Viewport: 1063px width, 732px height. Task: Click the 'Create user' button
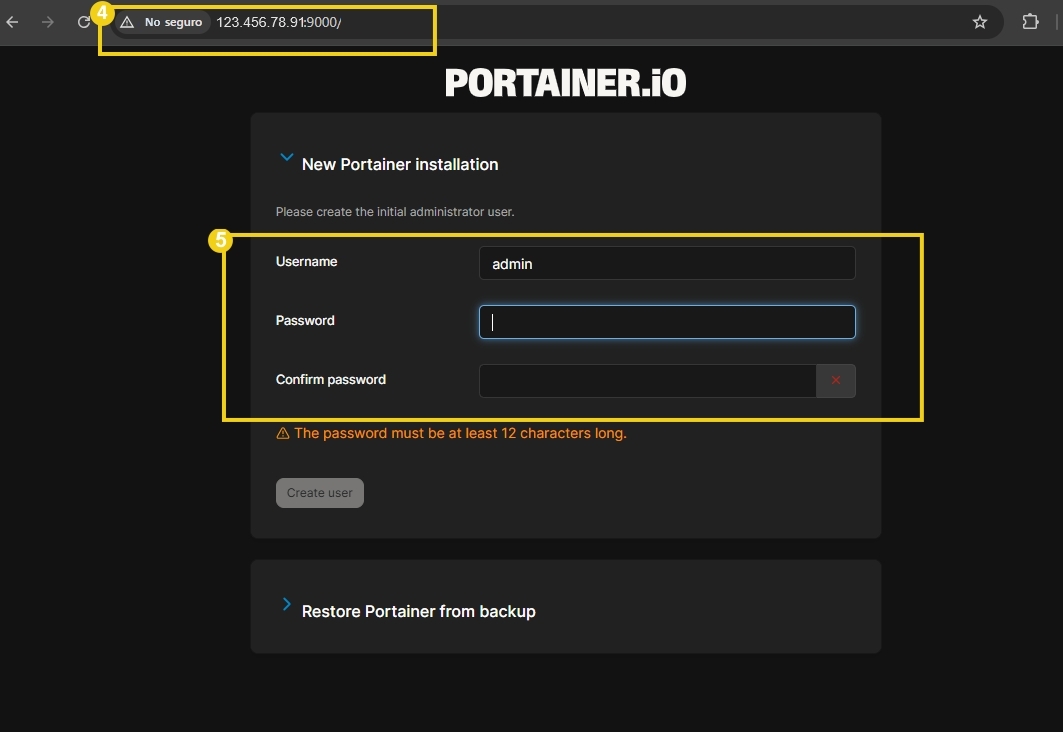[319, 492]
